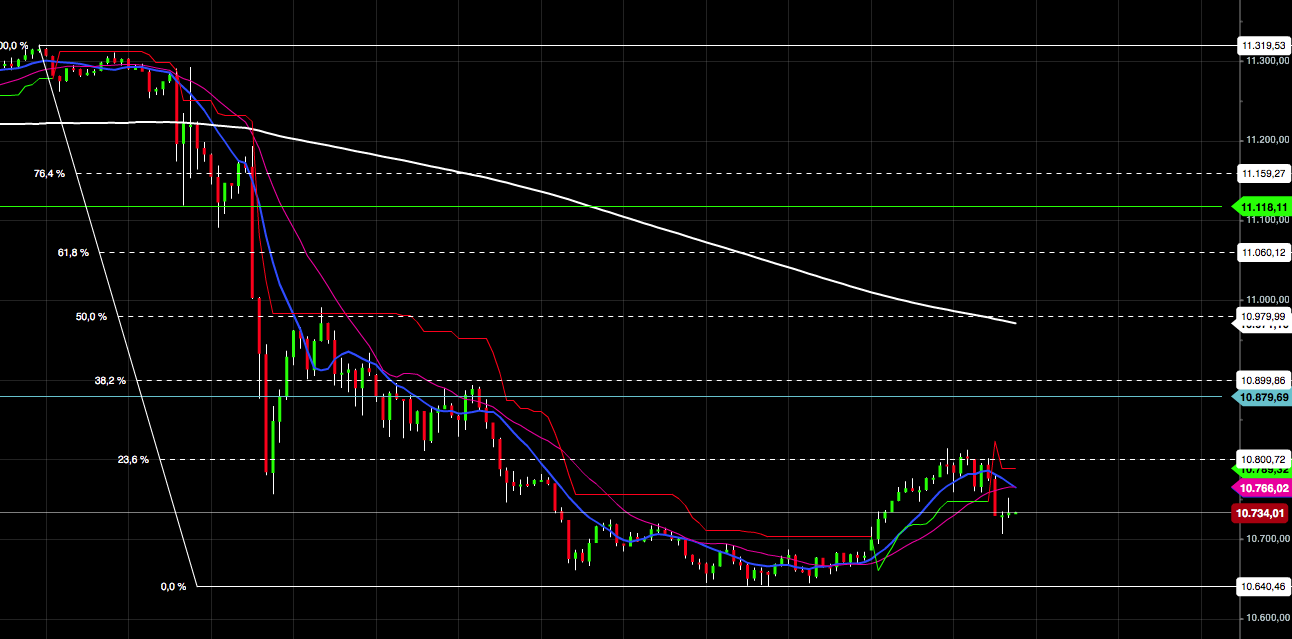Click the red 10.734,01 price label
Image resolution: width=1292 pixels, height=639 pixels.
click(1259, 511)
